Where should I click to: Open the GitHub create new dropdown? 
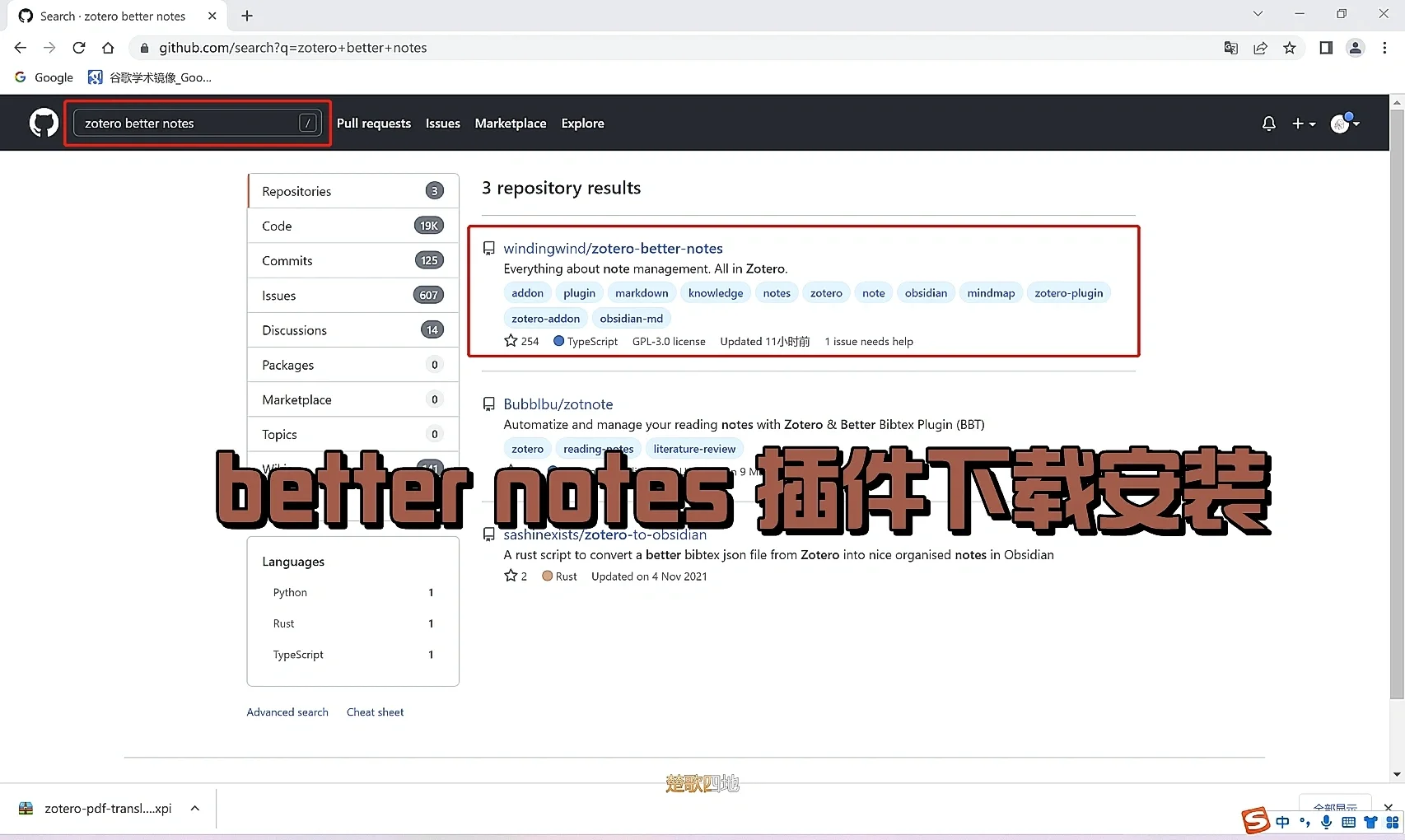click(1304, 123)
